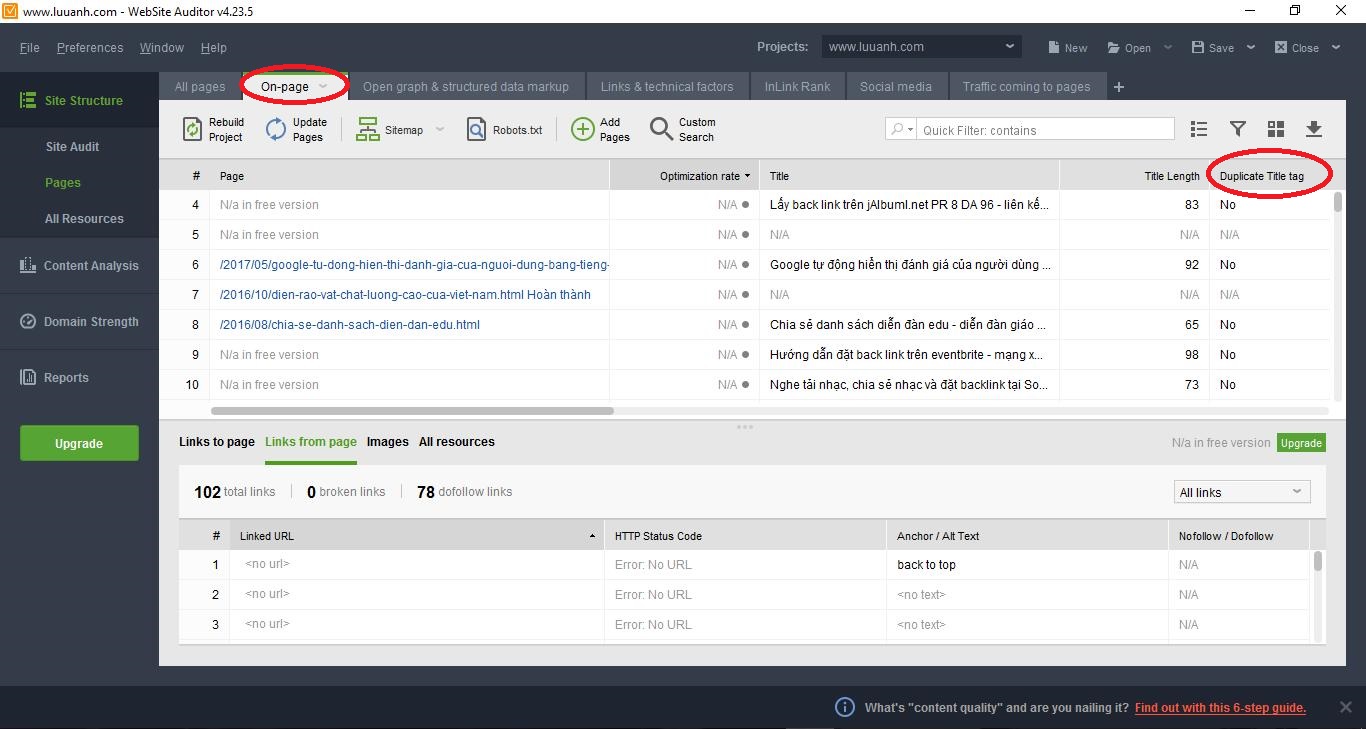Sort by Linked URL column header
This screenshot has width=1366, height=729.
point(416,536)
